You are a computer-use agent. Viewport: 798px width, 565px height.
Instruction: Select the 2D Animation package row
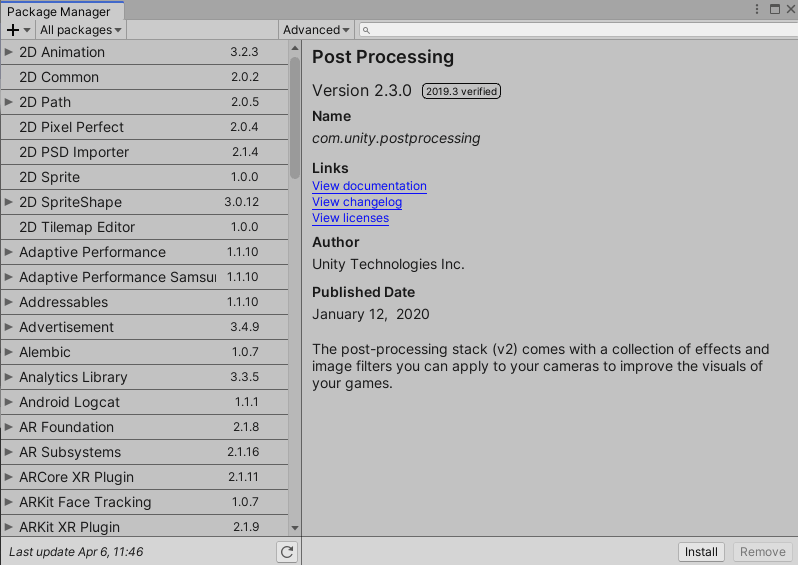145,52
